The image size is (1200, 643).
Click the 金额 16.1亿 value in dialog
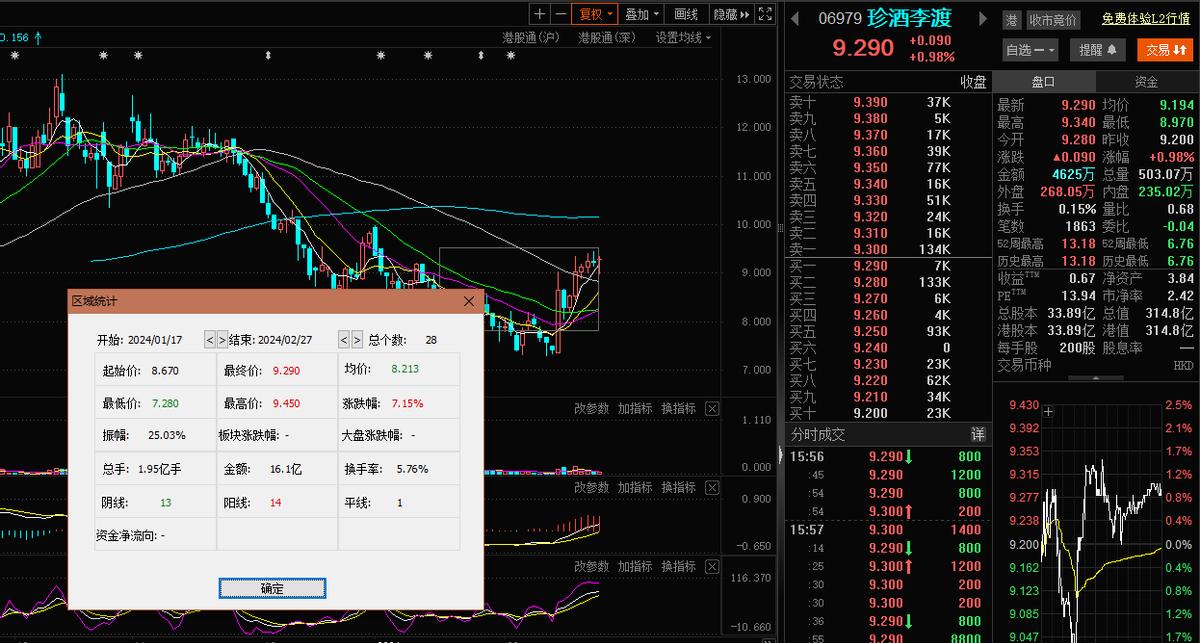286,469
